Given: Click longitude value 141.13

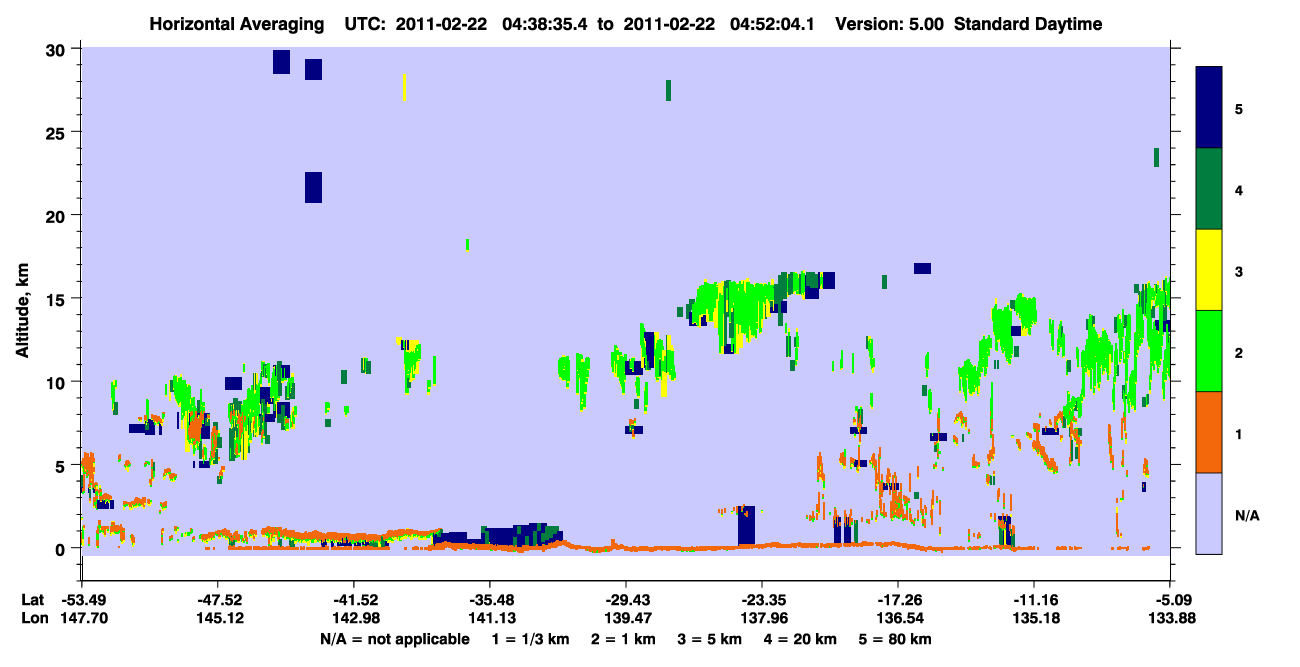Looking at the screenshot, I should tap(490, 619).
